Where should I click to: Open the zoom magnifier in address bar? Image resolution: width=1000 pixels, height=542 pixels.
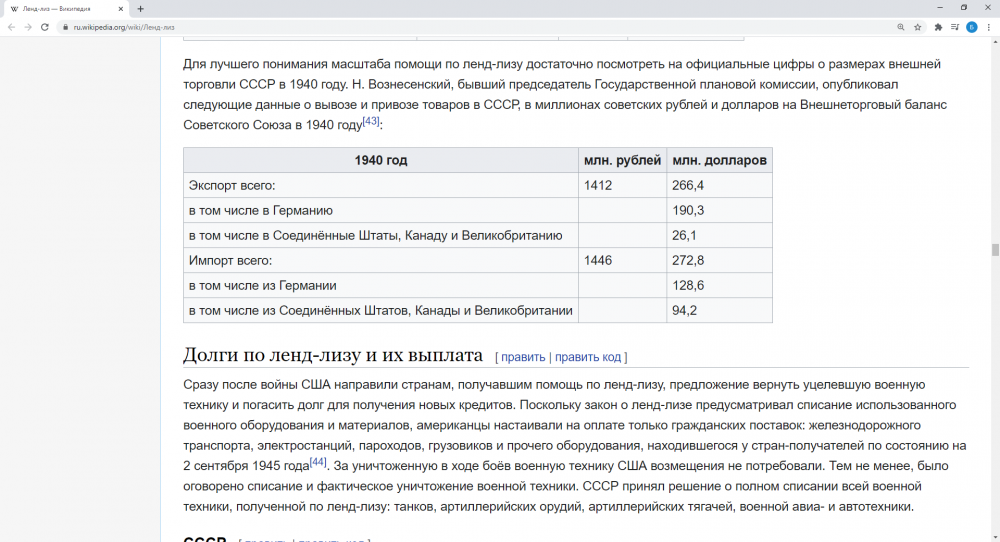click(x=901, y=27)
